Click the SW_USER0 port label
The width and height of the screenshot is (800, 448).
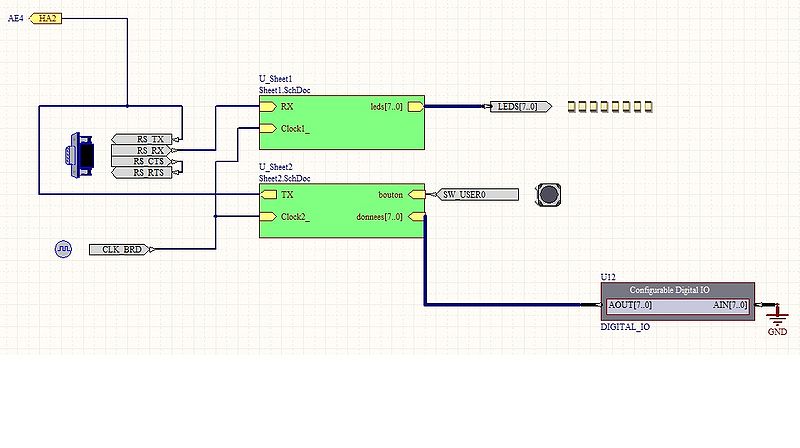[475, 195]
